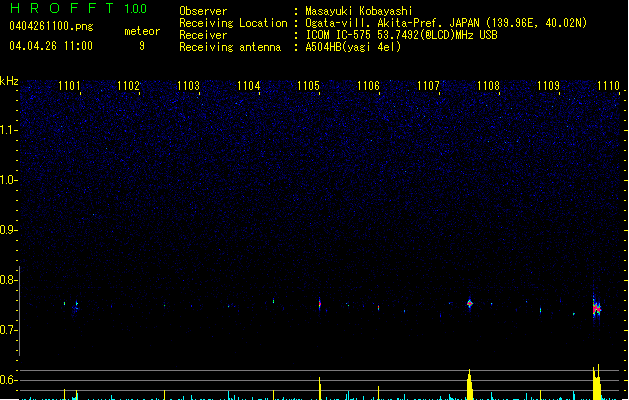Image resolution: width=629 pixels, height=400 pixels.
Task: Click the 1110 time axis marker
Action: (608, 86)
